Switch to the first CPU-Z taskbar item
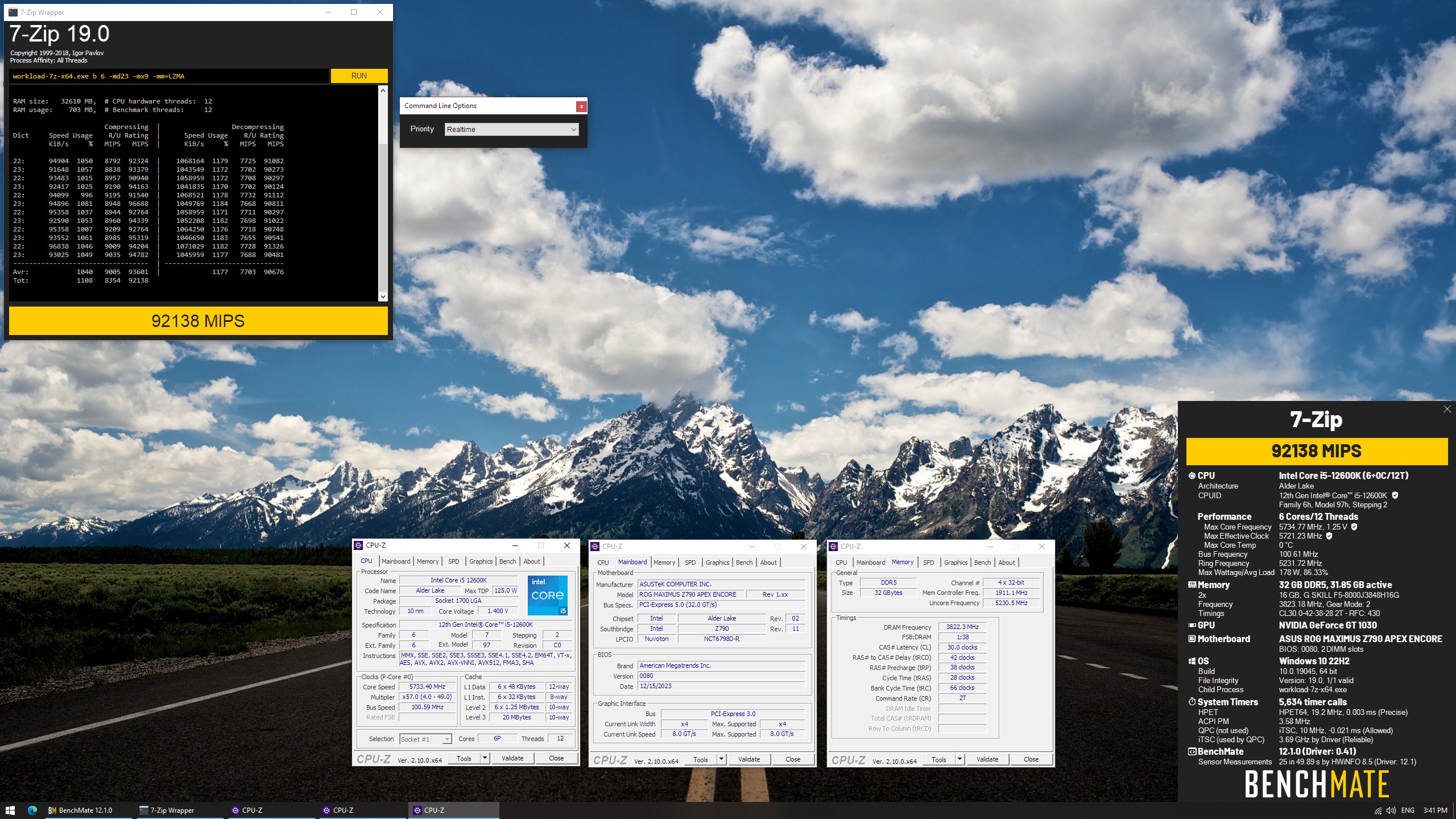The height and width of the screenshot is (819, 1456). coord(272,810)
